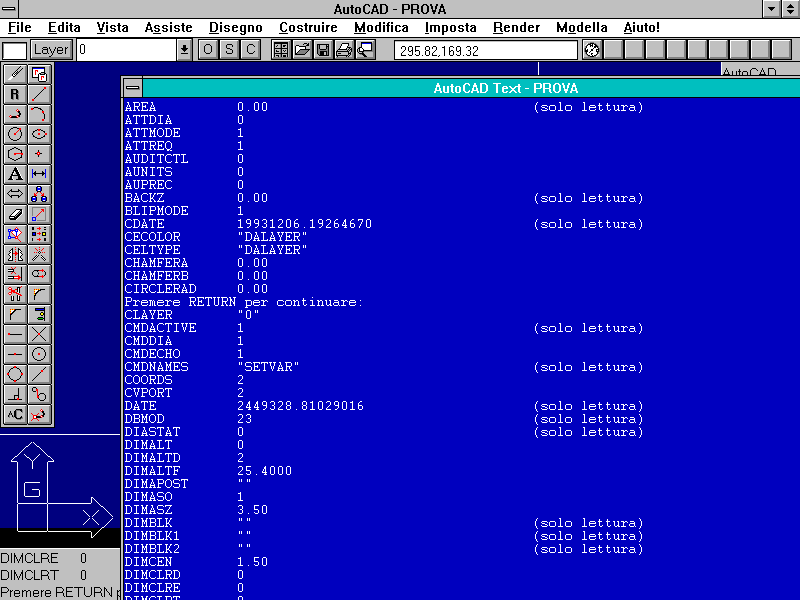Open the Vista menu
This screenshot has width=800, height=600.
point(112,28)
